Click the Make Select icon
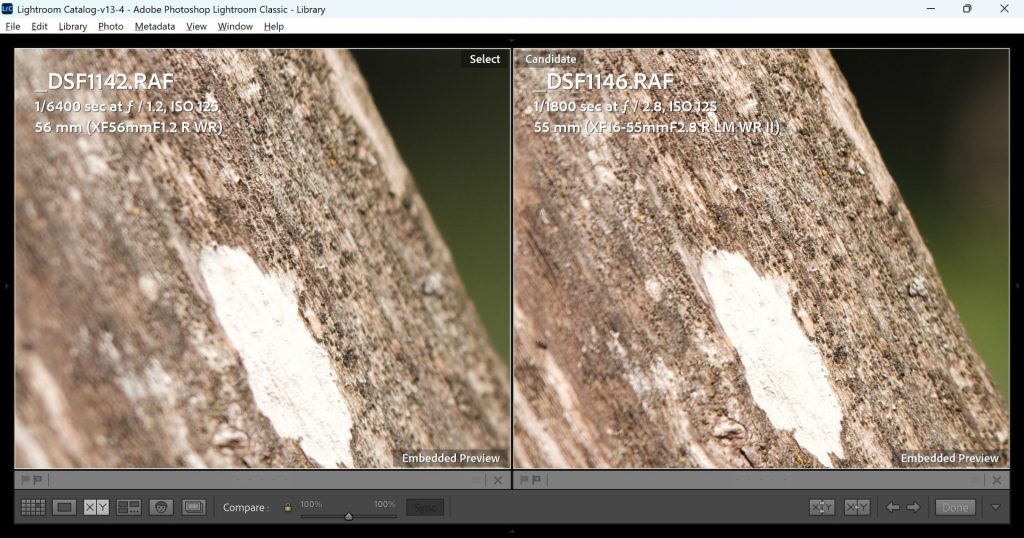This screenshot has width=1024, height=538. click(x=857, y=507)
